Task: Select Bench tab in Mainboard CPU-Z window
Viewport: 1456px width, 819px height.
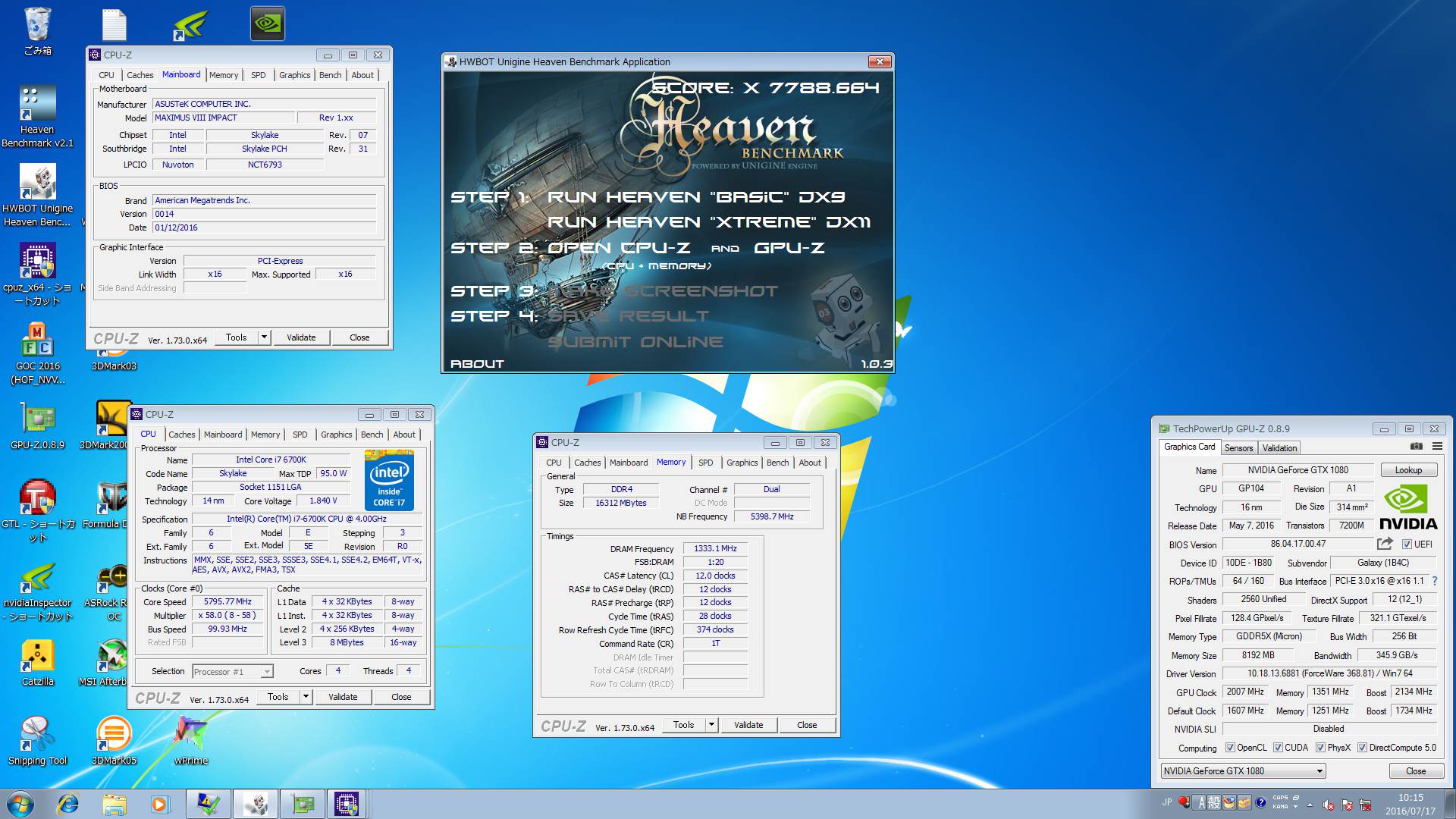Action: 330,75
